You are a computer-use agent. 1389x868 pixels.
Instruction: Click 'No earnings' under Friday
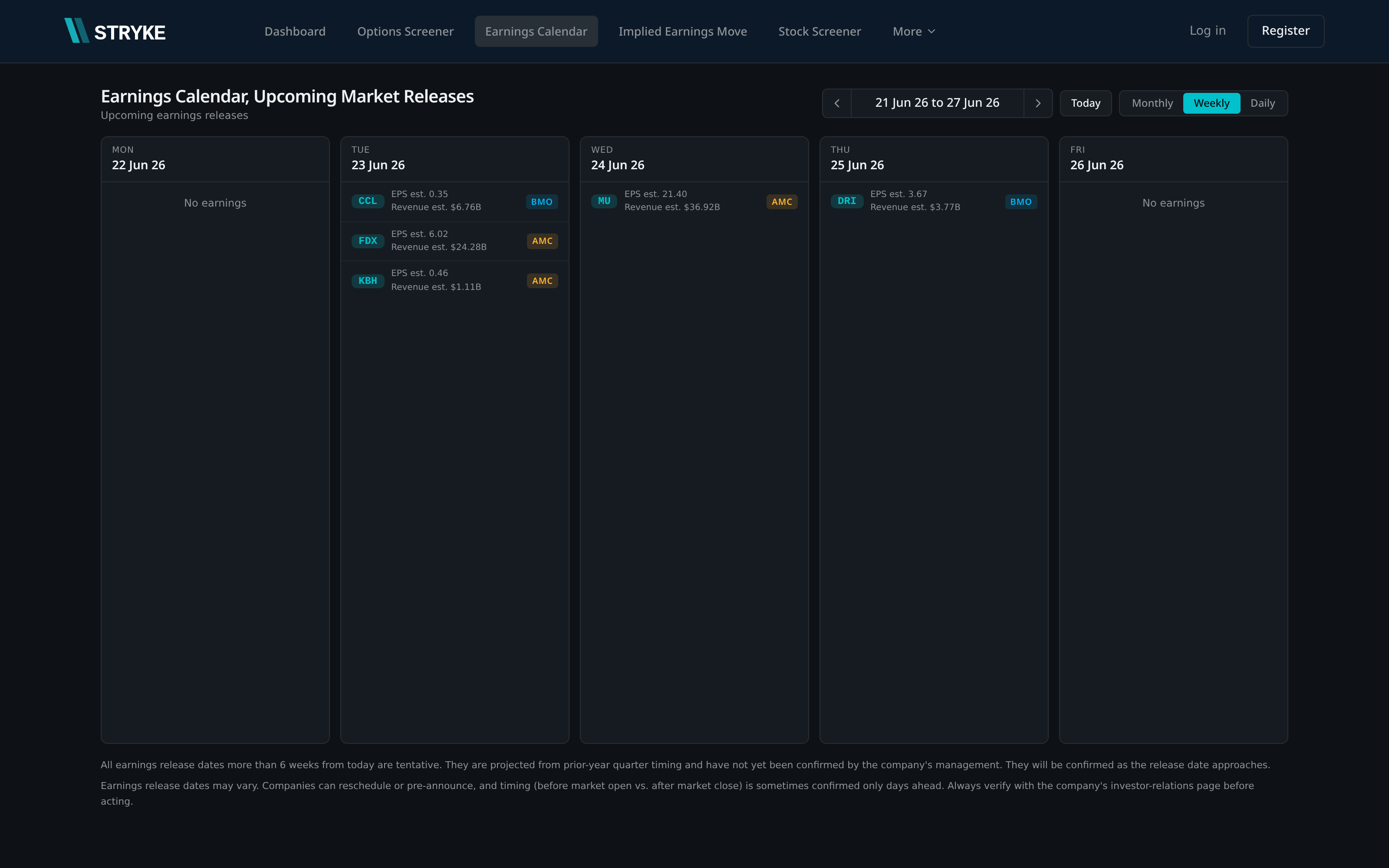1173,203
